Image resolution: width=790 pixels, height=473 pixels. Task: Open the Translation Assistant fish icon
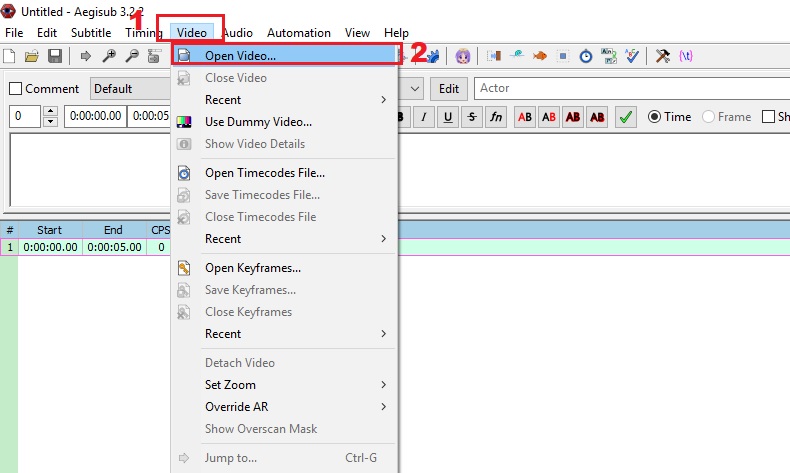pyautogui.click(x=540, y=55)
